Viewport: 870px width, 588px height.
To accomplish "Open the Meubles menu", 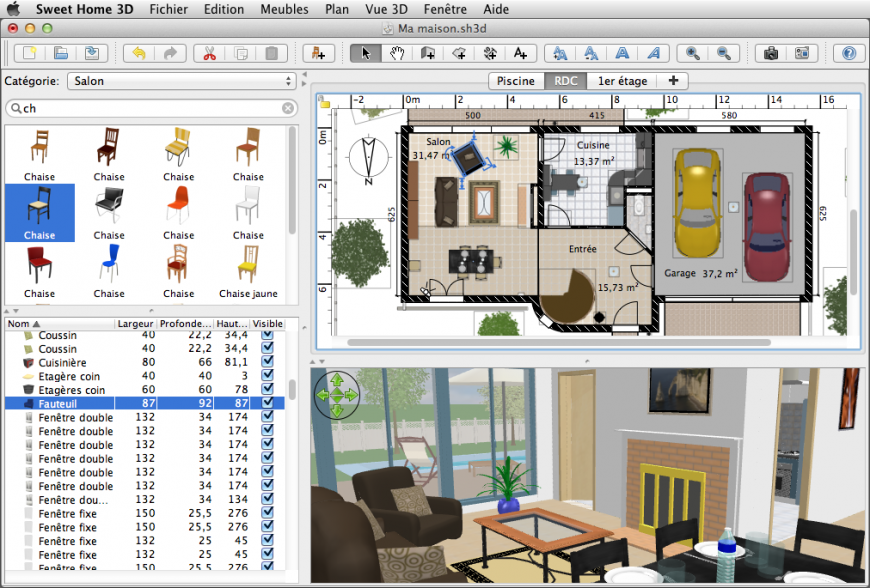I will tap(284, 9).
